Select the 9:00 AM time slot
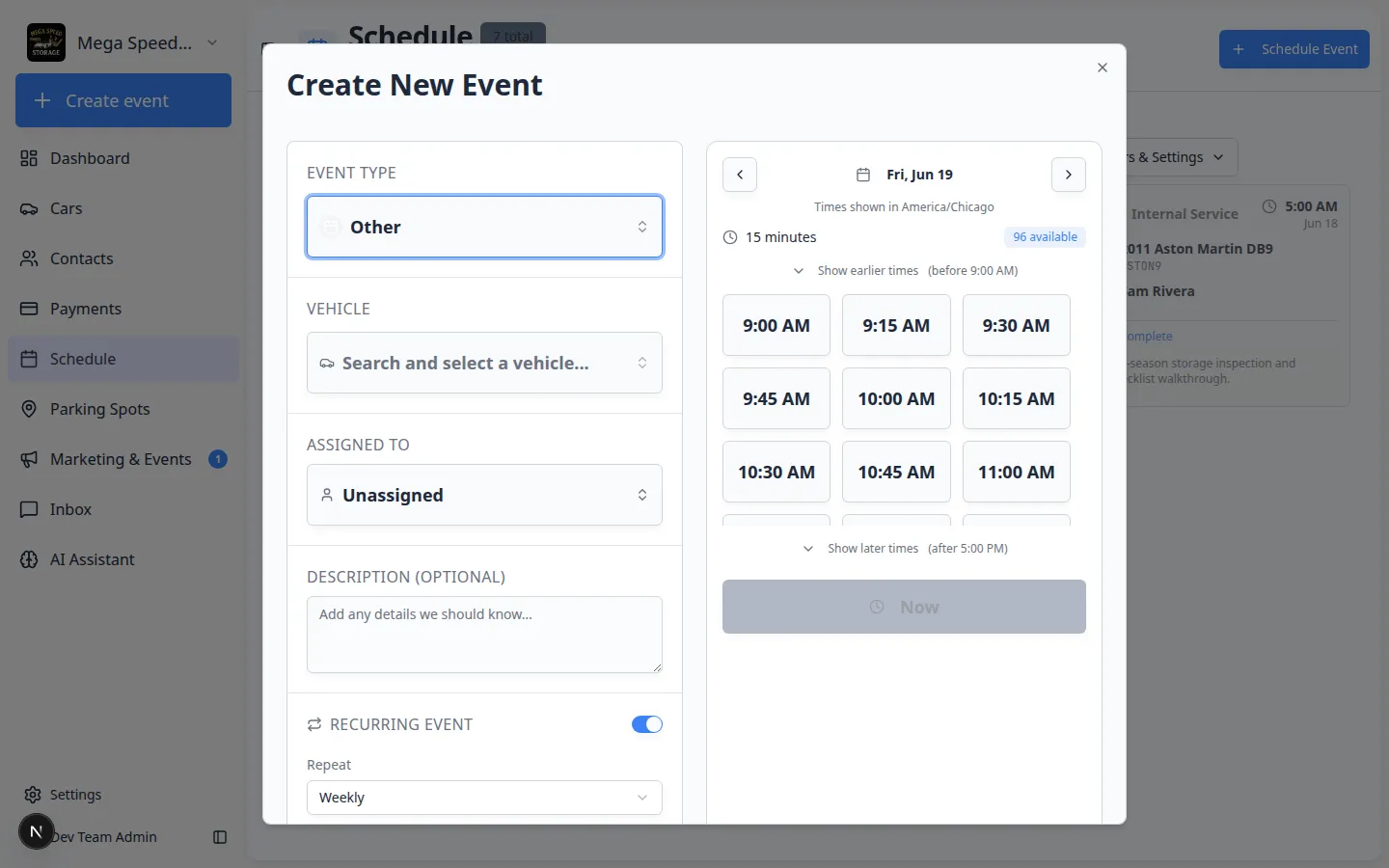1389x868 pixels. tap(776, 325)
